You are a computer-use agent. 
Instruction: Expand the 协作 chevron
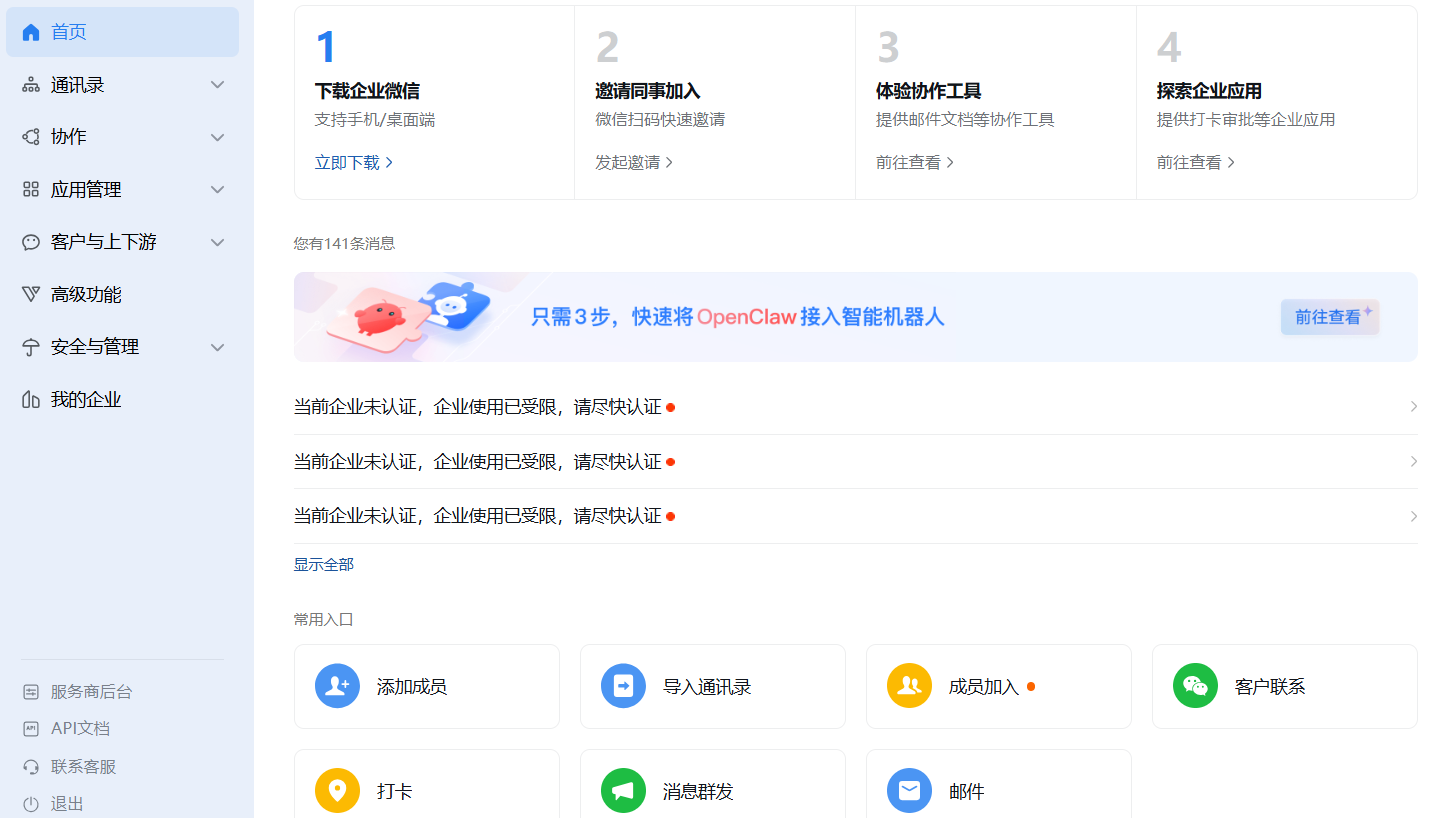coord(217,137)
